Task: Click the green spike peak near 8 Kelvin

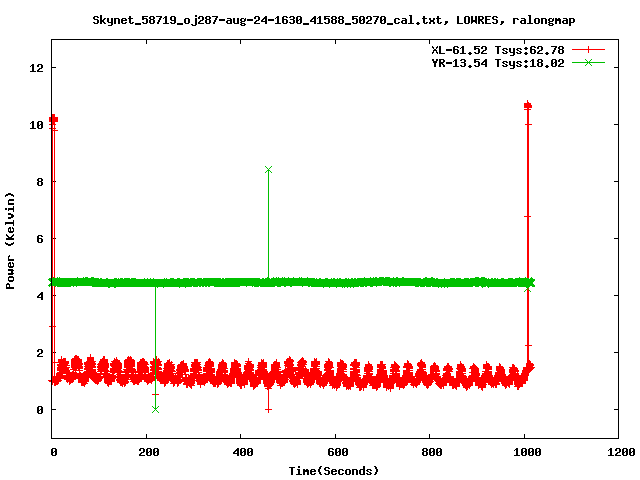Action: (x=268, y=169)
